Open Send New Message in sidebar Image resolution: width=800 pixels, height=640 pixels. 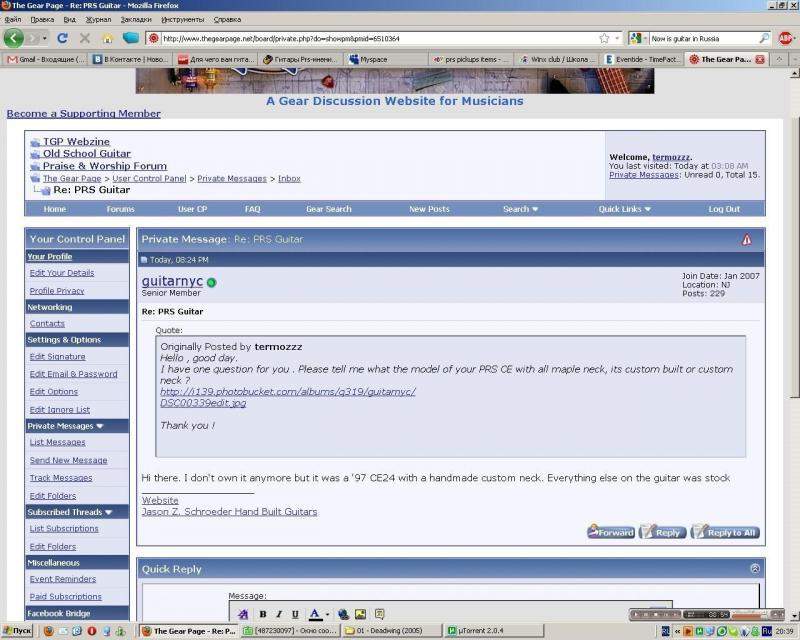(x=68, y=460)
